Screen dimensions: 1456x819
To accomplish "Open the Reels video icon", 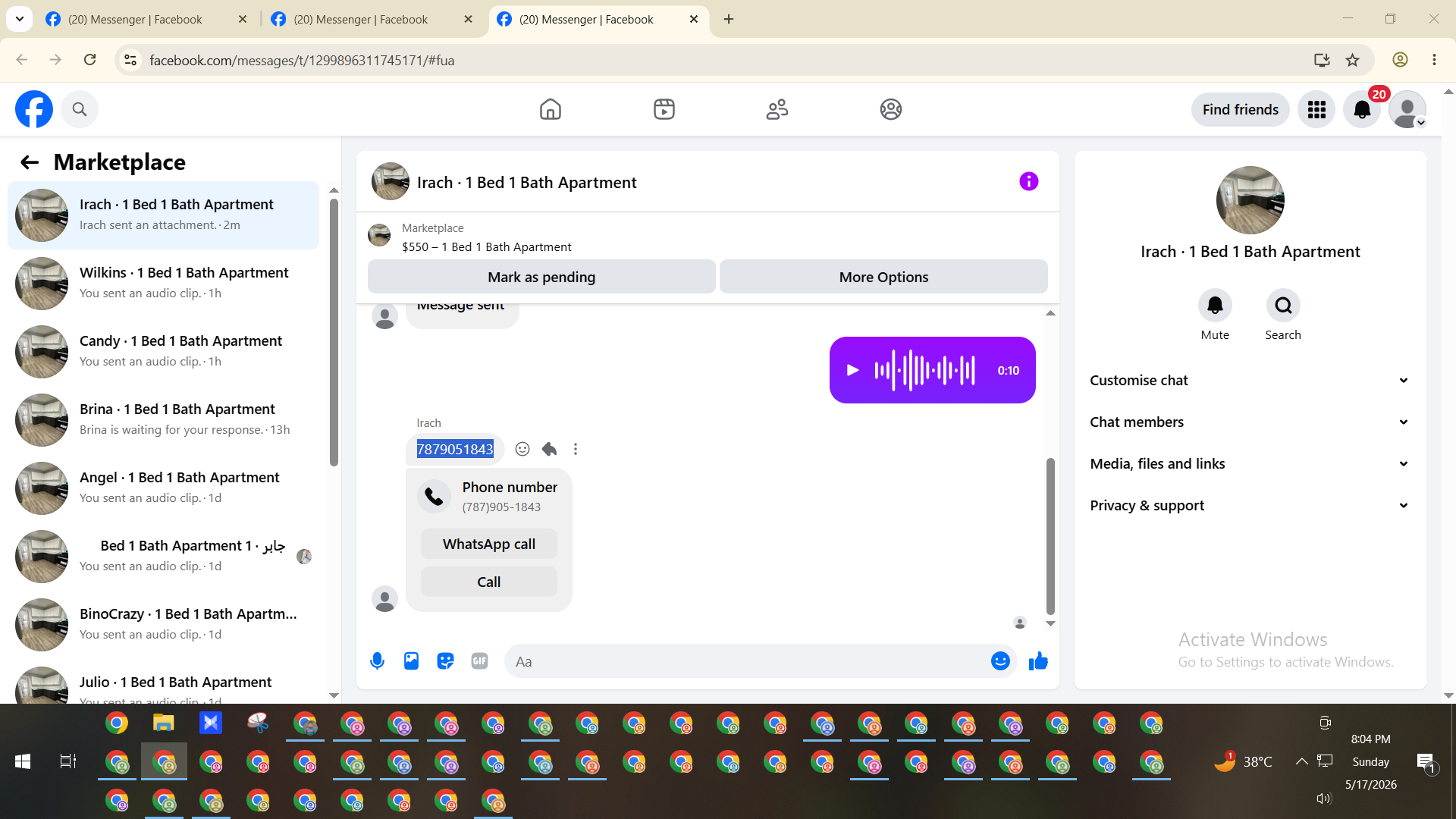I will (x=664, y=109).
